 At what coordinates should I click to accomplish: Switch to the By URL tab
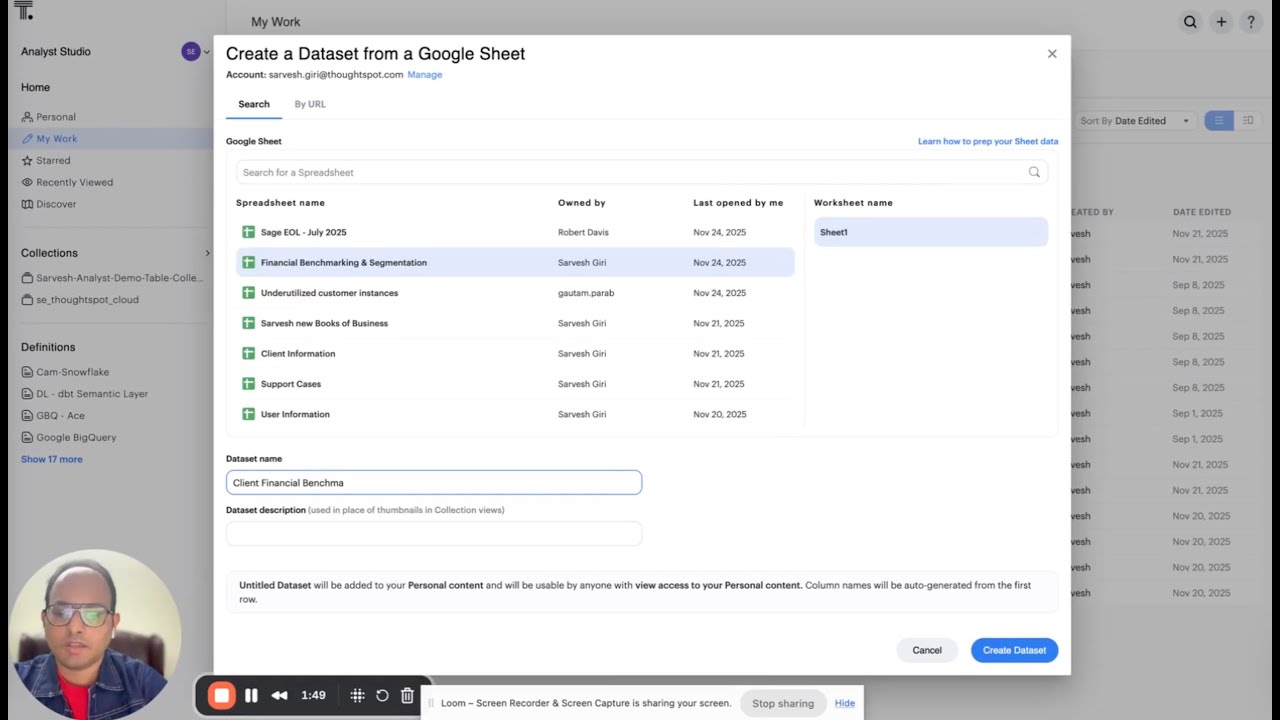(x=310, y=104)
